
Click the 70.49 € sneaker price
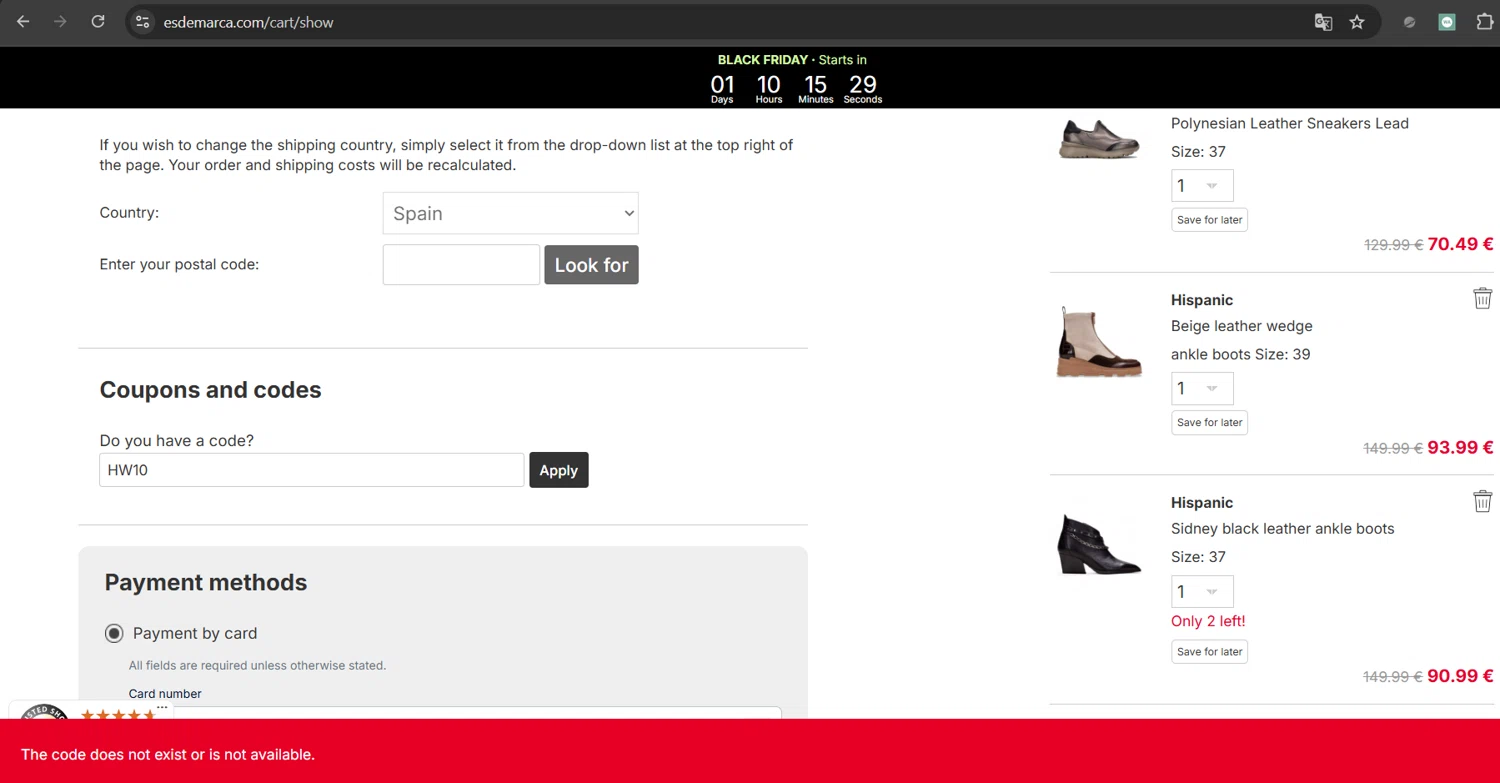click(1460, 244)
